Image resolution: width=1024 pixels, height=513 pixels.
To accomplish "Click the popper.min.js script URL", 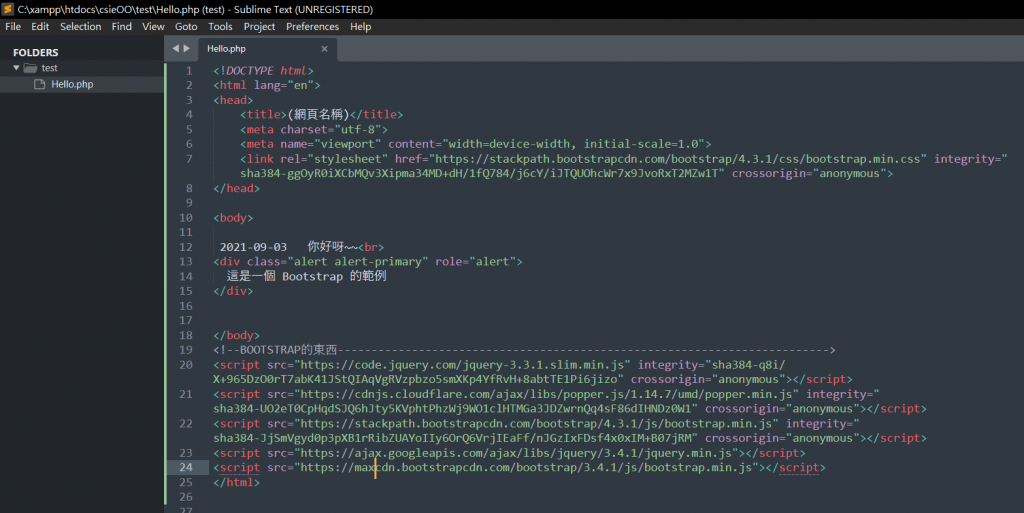I will [x=547, y=394].
